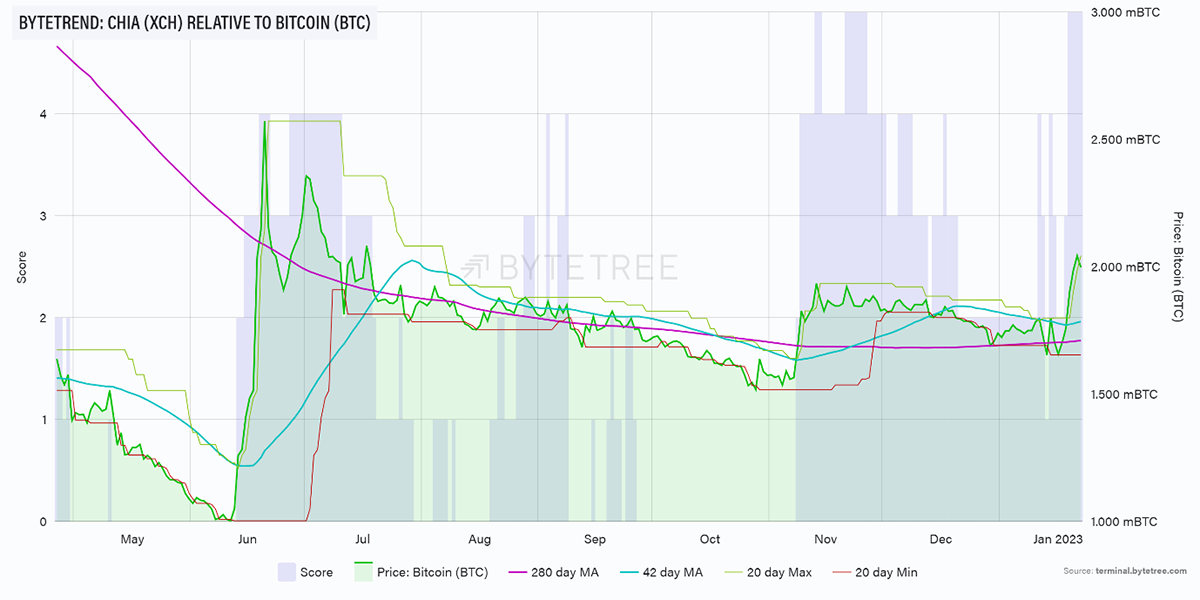This screenshot has width=1200, height=600.
Task: Click the value 1 on the Score axis
Action: (x=43, y=420)
